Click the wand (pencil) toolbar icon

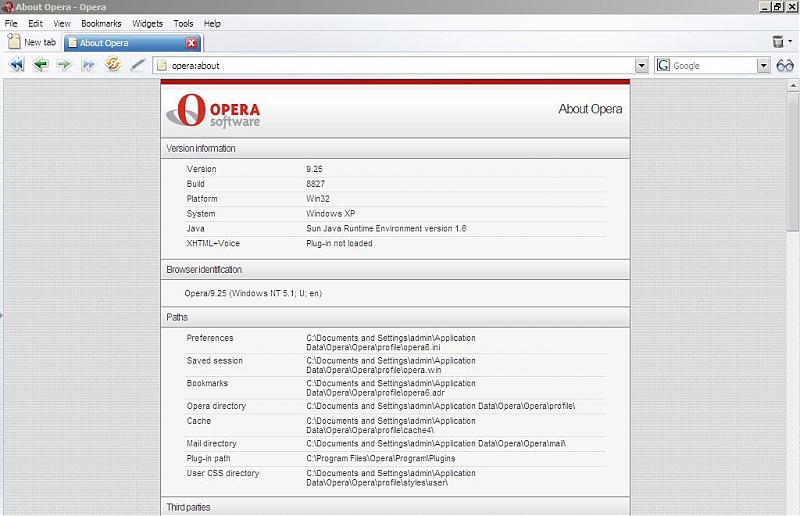tap(137, 65)
